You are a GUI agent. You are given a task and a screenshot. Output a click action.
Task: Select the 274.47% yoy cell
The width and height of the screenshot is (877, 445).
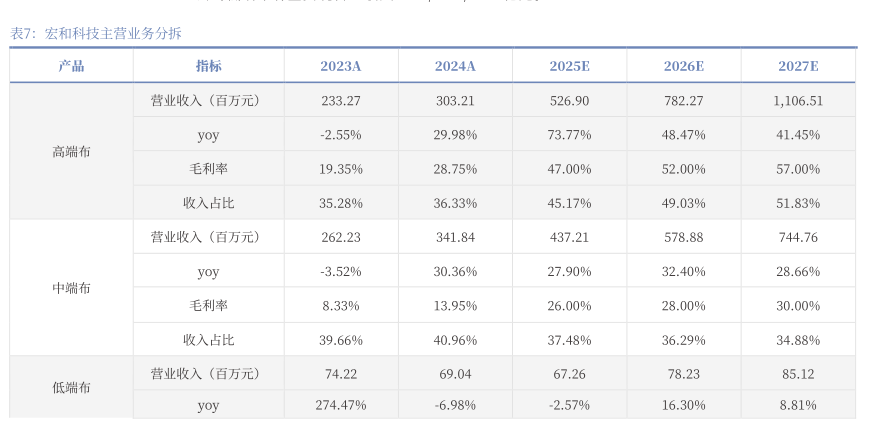(341, 405)
